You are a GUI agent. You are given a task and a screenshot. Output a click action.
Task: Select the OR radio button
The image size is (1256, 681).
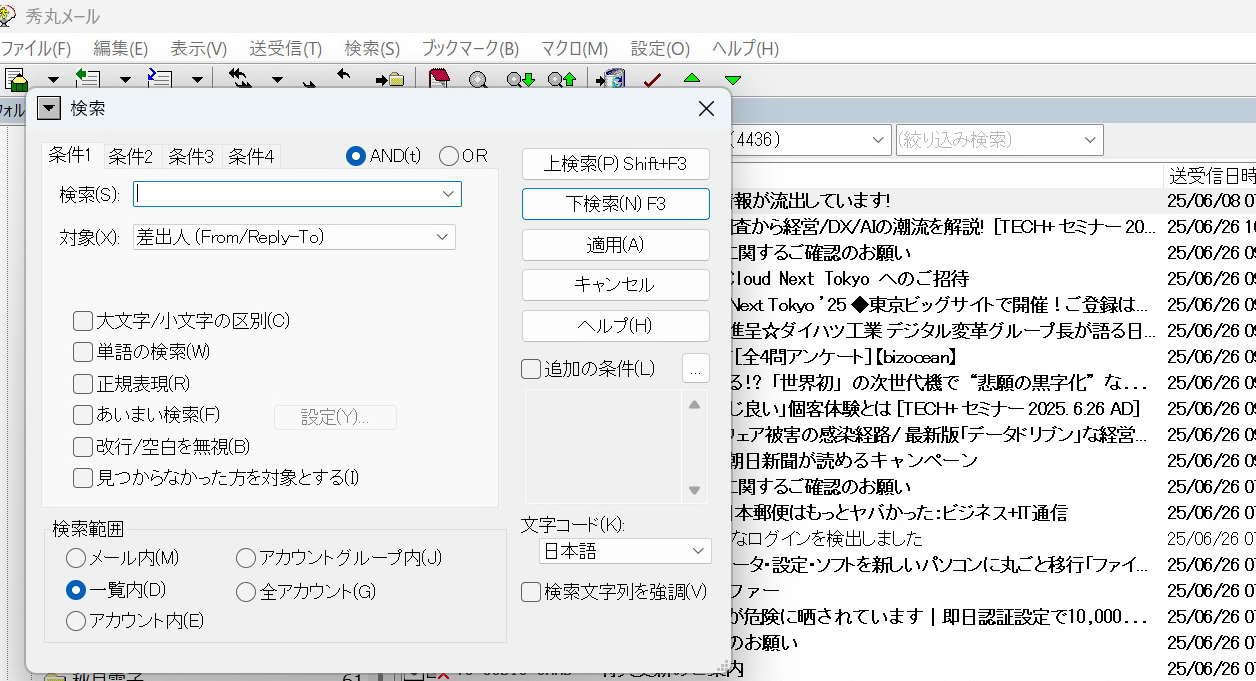pos(449,156)
